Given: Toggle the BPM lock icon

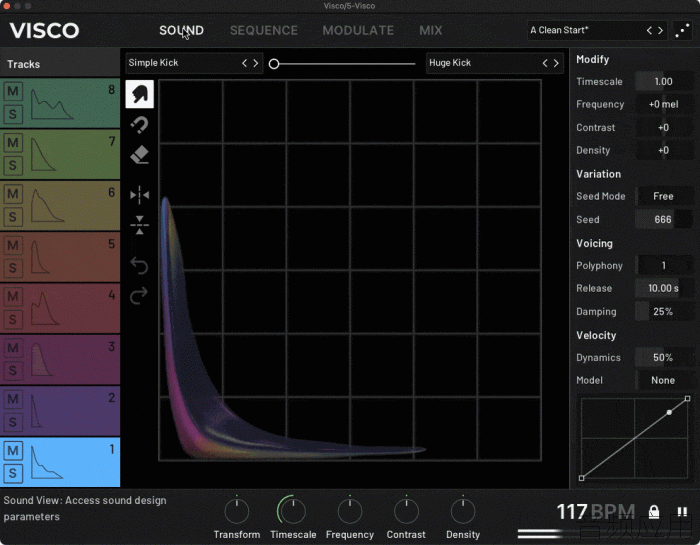Looking at the screenshot, I should (654, 512).
